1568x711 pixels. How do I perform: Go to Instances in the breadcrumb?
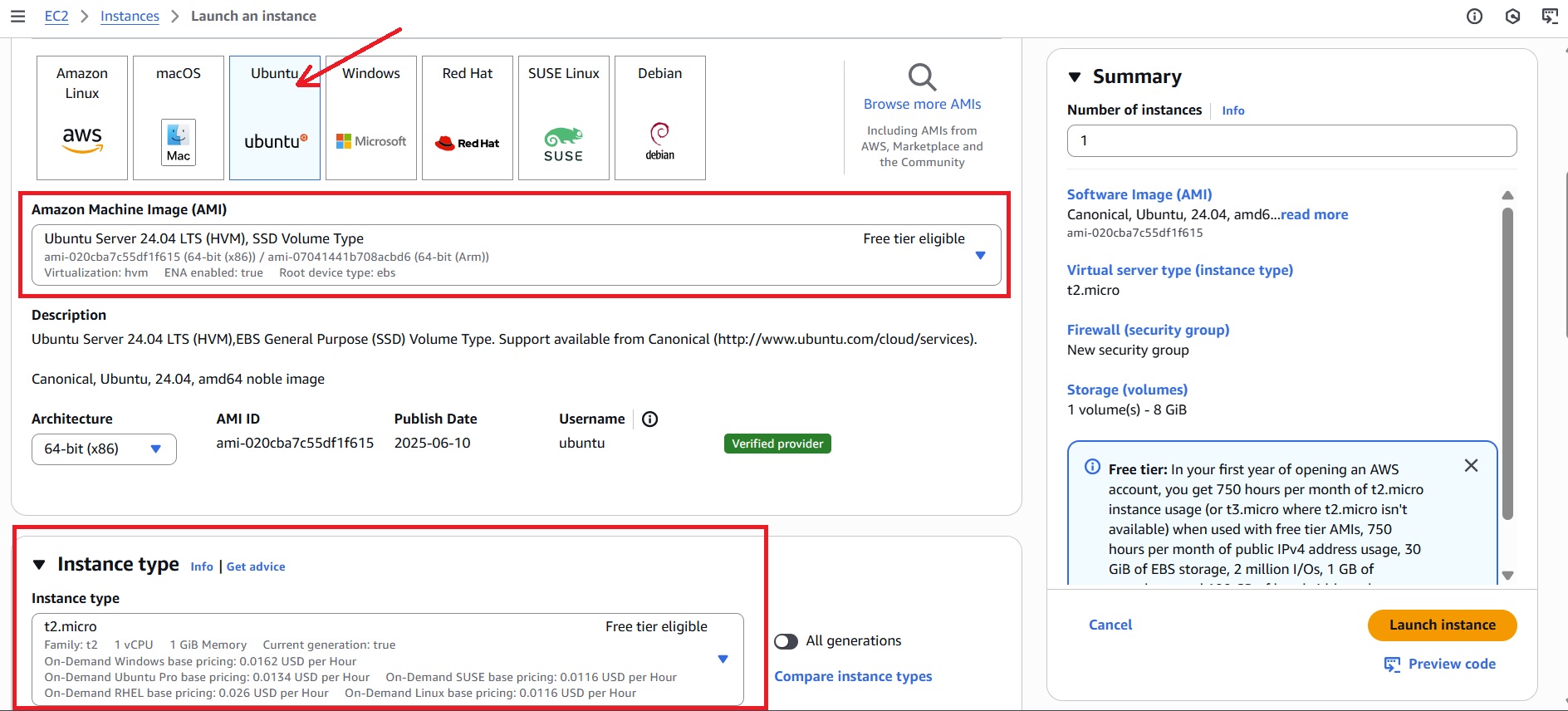tap(130, 17)
